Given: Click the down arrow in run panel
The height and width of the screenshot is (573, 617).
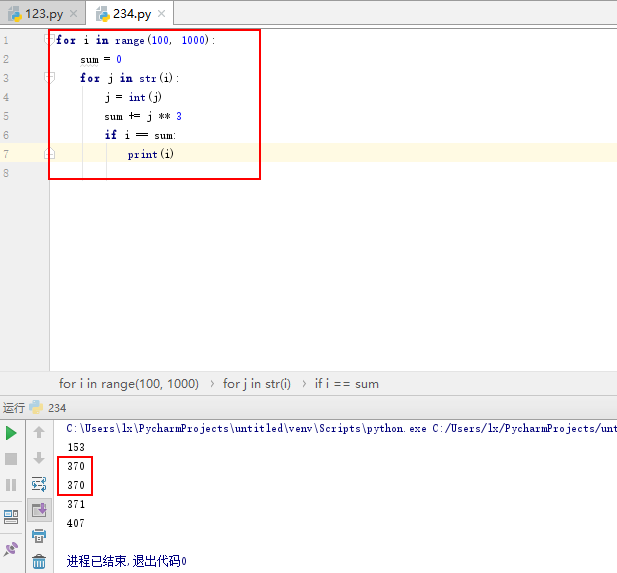Looking at the screenshot, I should click(x=39, y=459).
